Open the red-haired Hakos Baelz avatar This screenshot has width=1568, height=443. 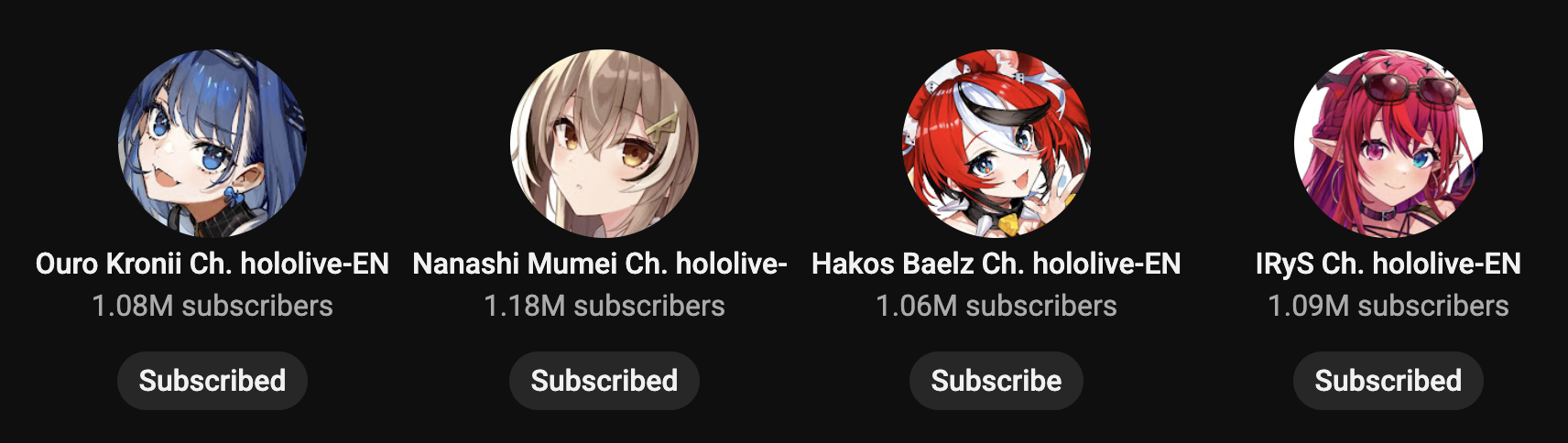(x=996, y=144)
